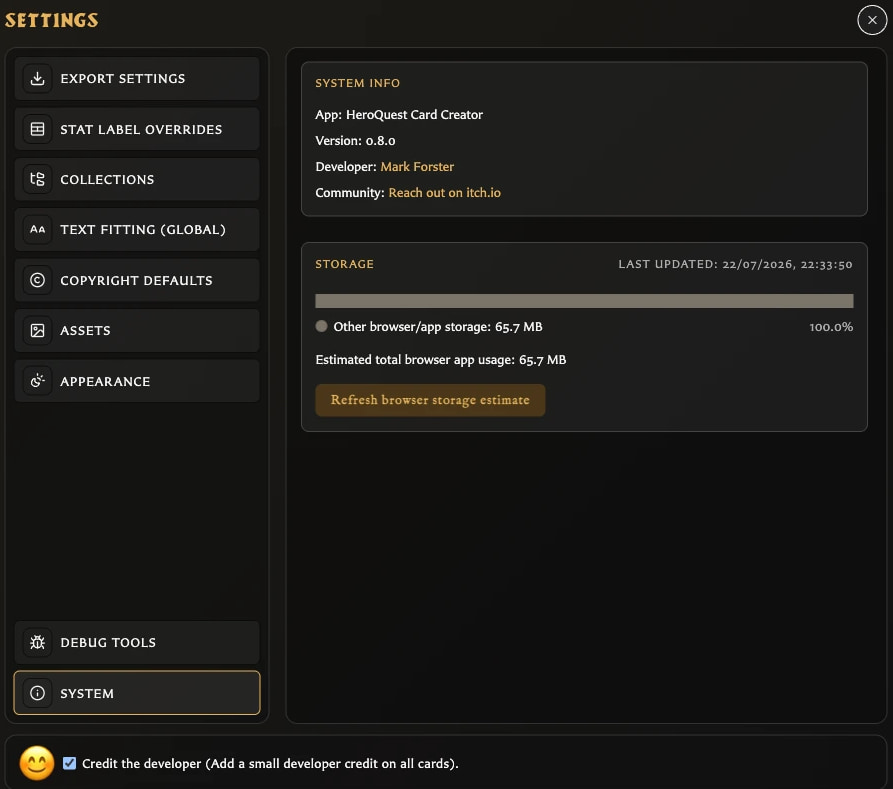Go to Copyright Defaults section

[x=137, y=280]
